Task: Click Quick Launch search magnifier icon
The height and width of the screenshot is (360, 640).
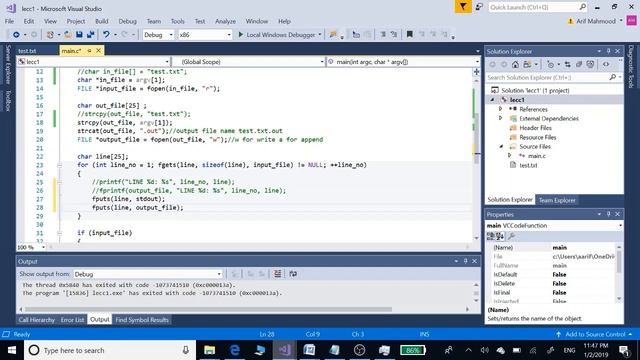Action: point(582,7)
